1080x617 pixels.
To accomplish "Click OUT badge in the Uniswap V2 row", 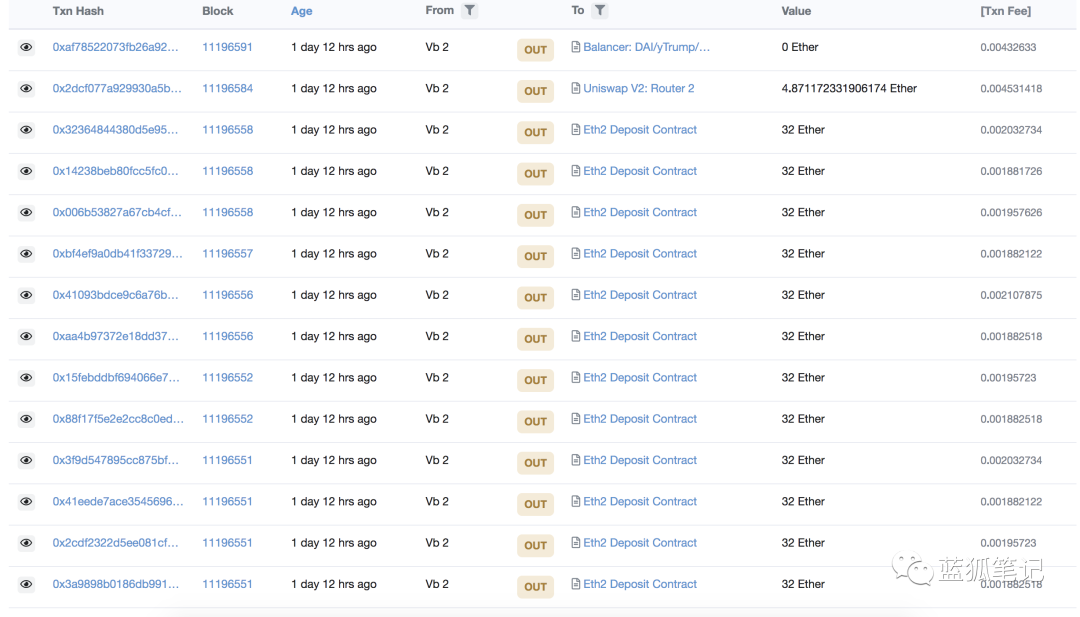I will point(535,91).
